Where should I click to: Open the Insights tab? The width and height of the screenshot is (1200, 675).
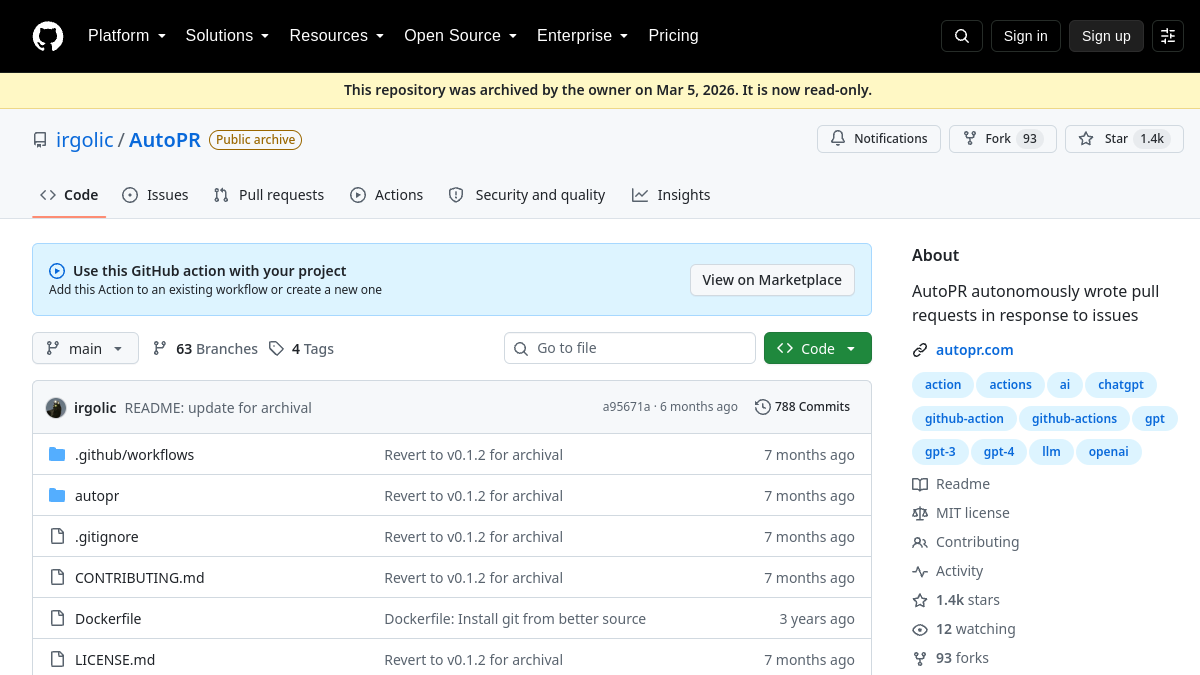[671, 195]
